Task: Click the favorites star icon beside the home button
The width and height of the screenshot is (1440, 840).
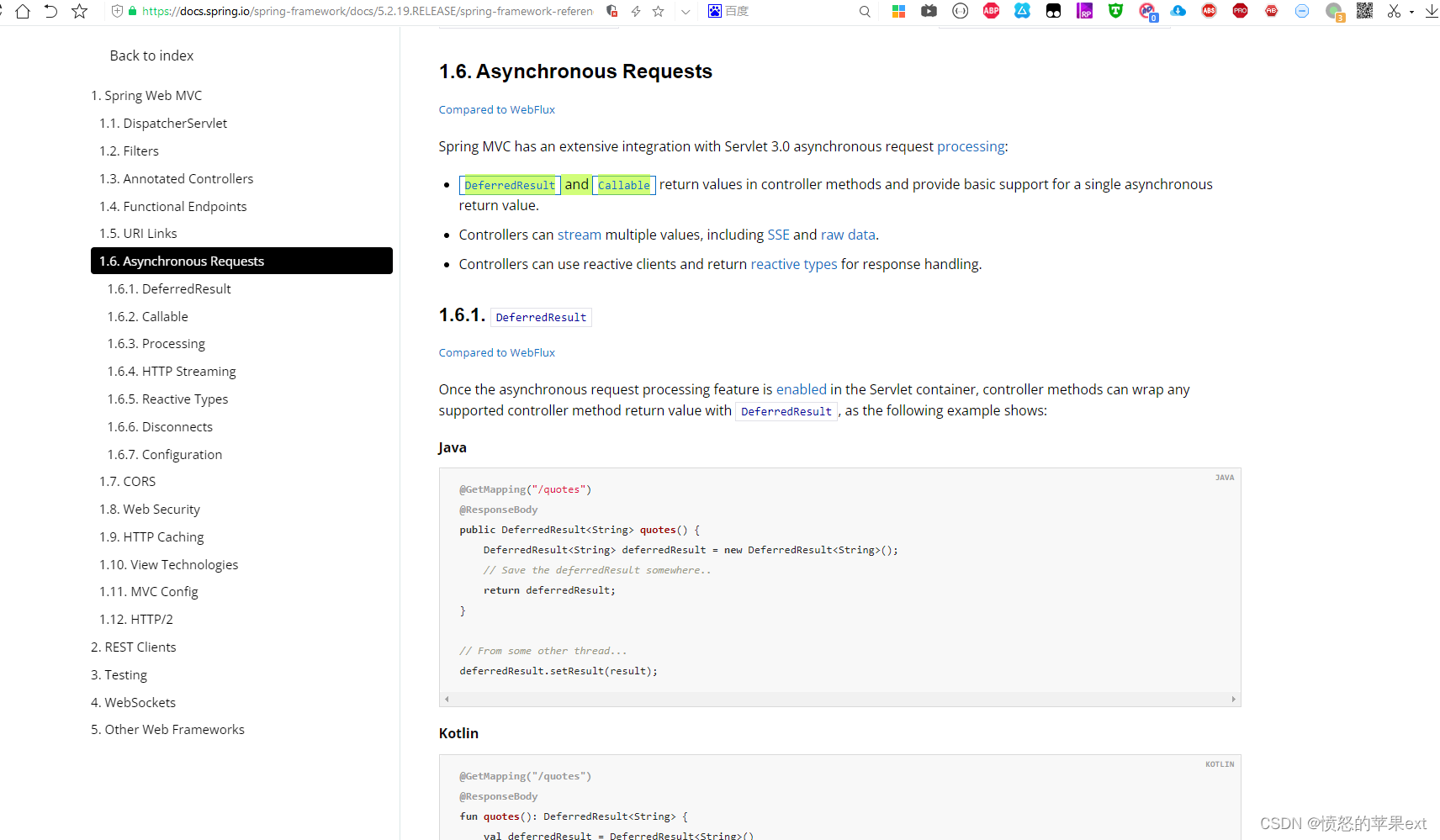Action: click(79, 11)
